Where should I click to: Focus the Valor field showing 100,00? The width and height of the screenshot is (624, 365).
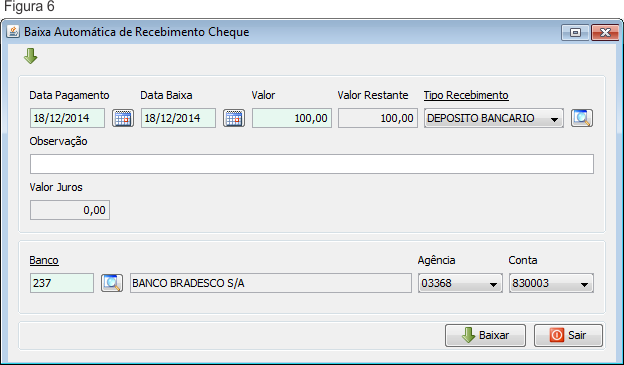(x=292, y=118)
